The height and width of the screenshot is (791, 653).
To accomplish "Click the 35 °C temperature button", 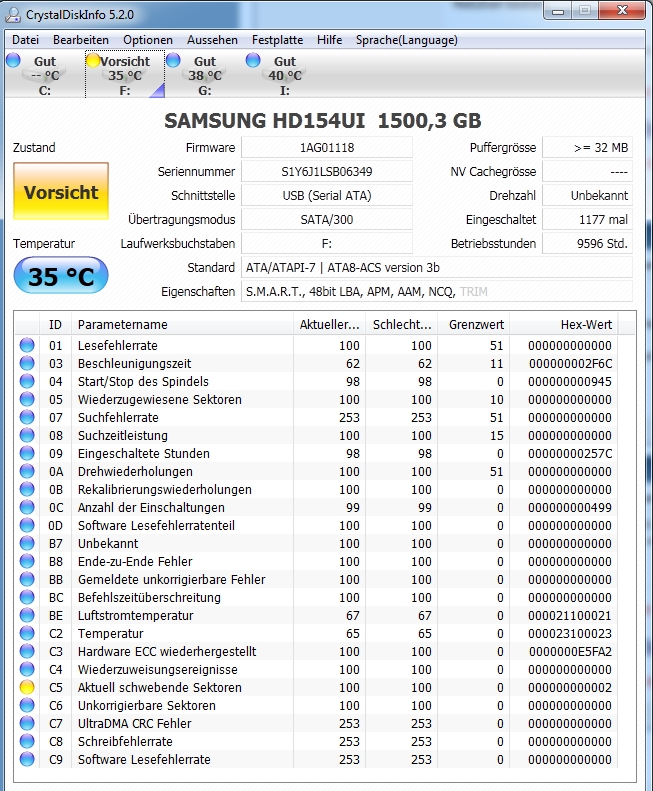I will point(61,276).
